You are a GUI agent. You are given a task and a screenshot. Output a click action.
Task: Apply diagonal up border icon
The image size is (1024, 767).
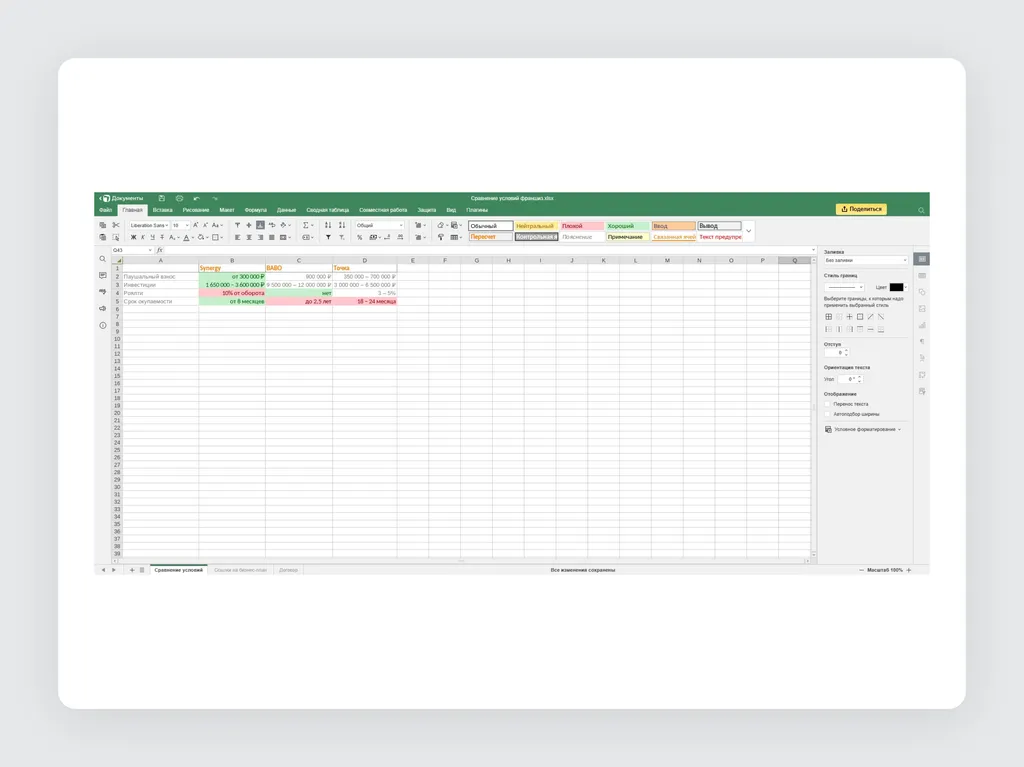[x=871, y=317]
